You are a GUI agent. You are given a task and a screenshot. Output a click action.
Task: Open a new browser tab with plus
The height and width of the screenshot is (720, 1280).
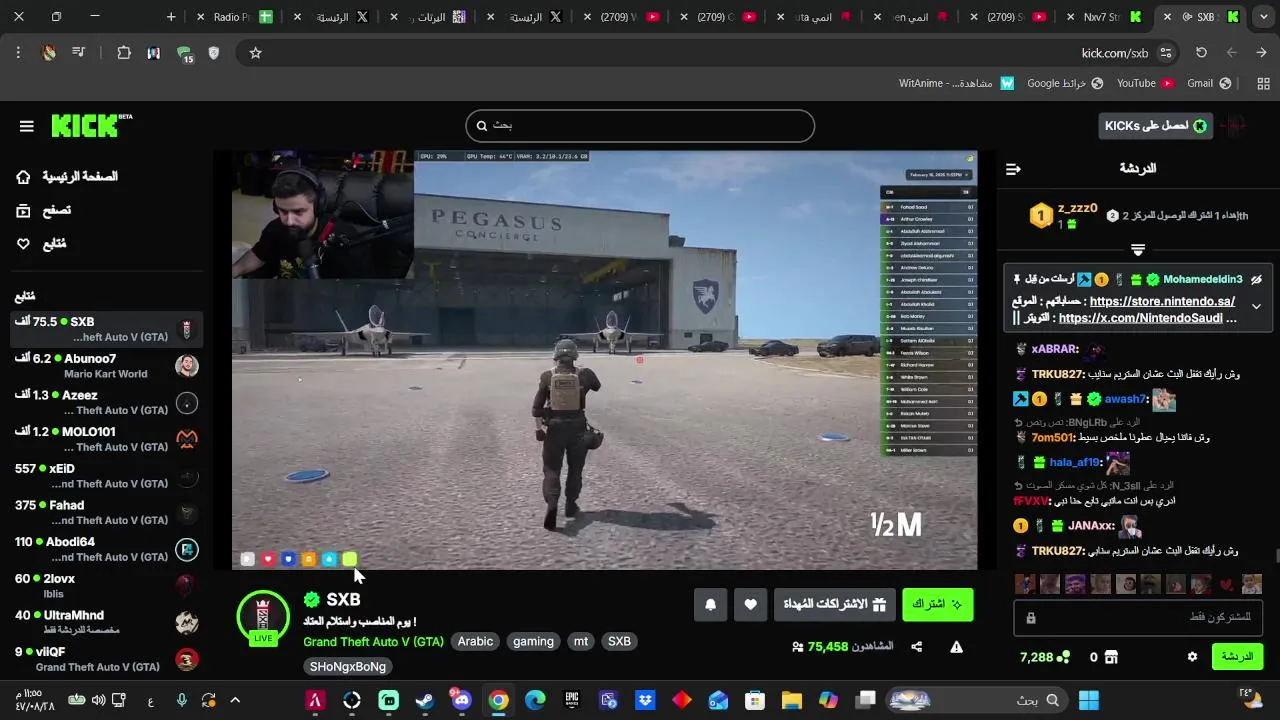(171, 17)
